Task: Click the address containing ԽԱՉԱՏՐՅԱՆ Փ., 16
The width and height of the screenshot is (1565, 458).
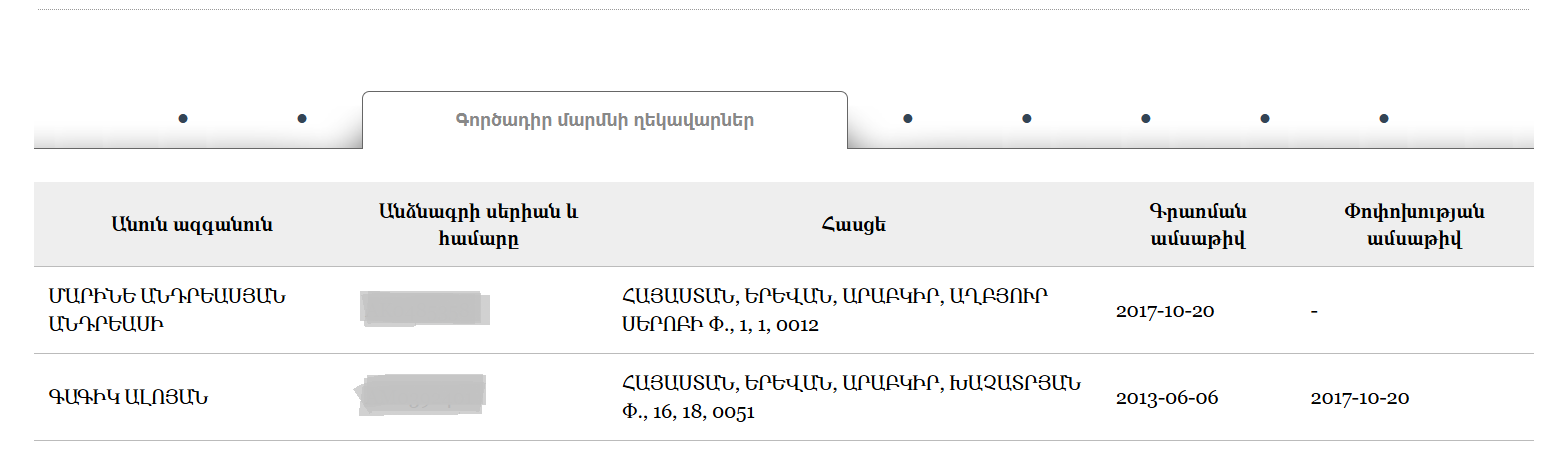Action: 851,397
